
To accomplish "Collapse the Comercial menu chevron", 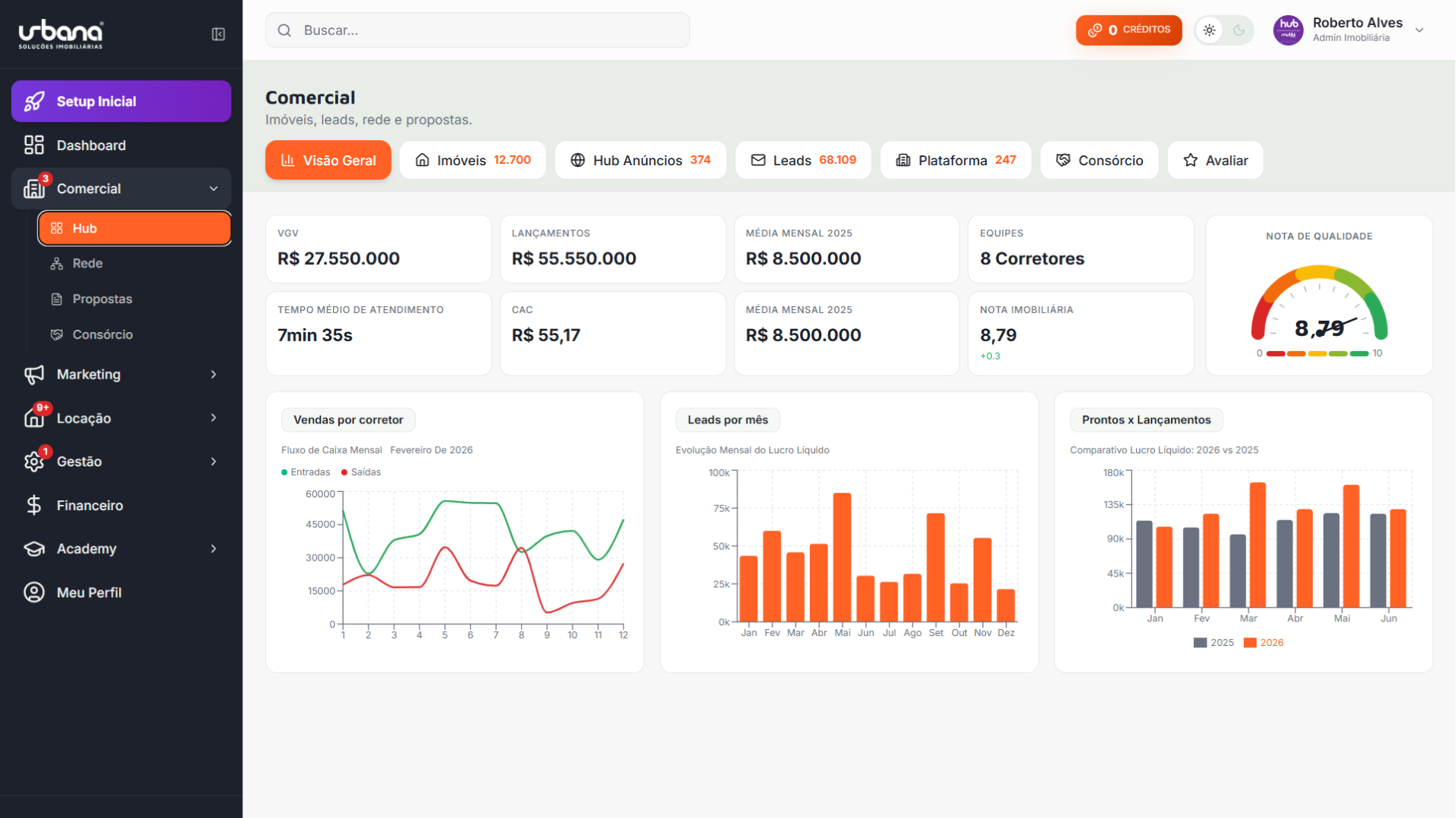I will [x=213, y=189].
